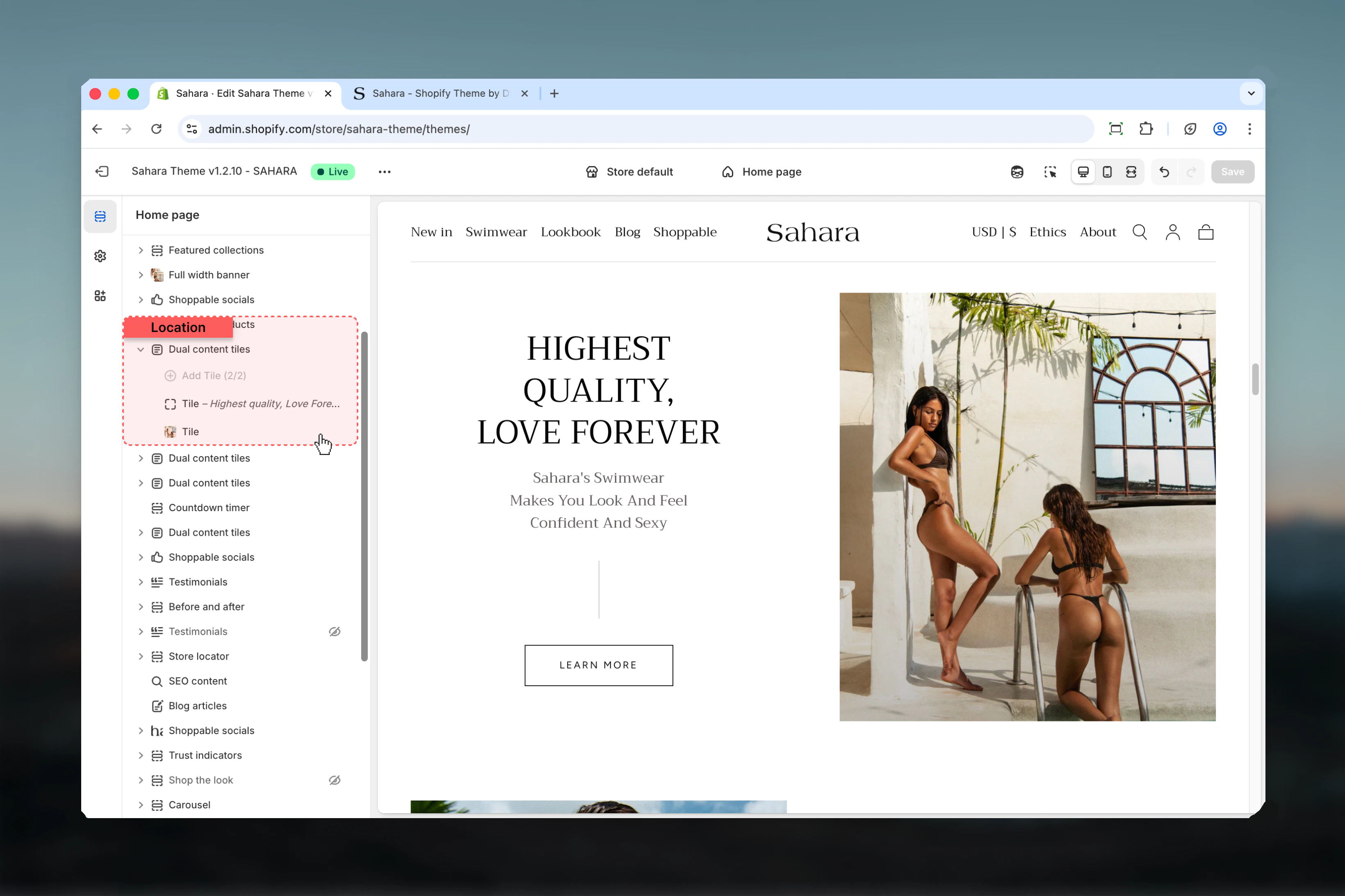Open About link in store header
The height and width of the screenshot is (896, 1345).
pos(1097,232)
